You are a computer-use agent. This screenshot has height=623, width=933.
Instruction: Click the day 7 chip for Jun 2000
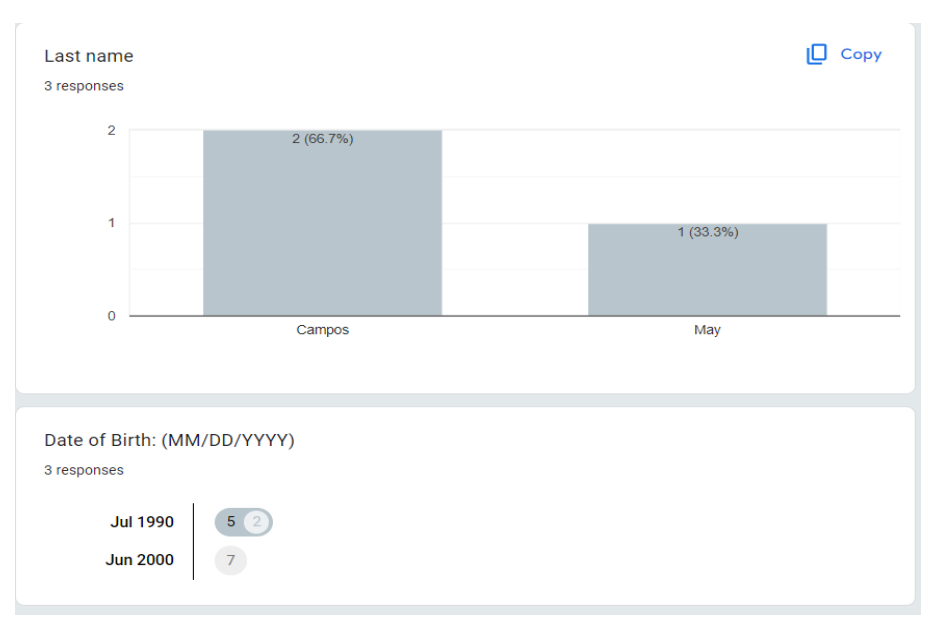[x=231, y=560]
